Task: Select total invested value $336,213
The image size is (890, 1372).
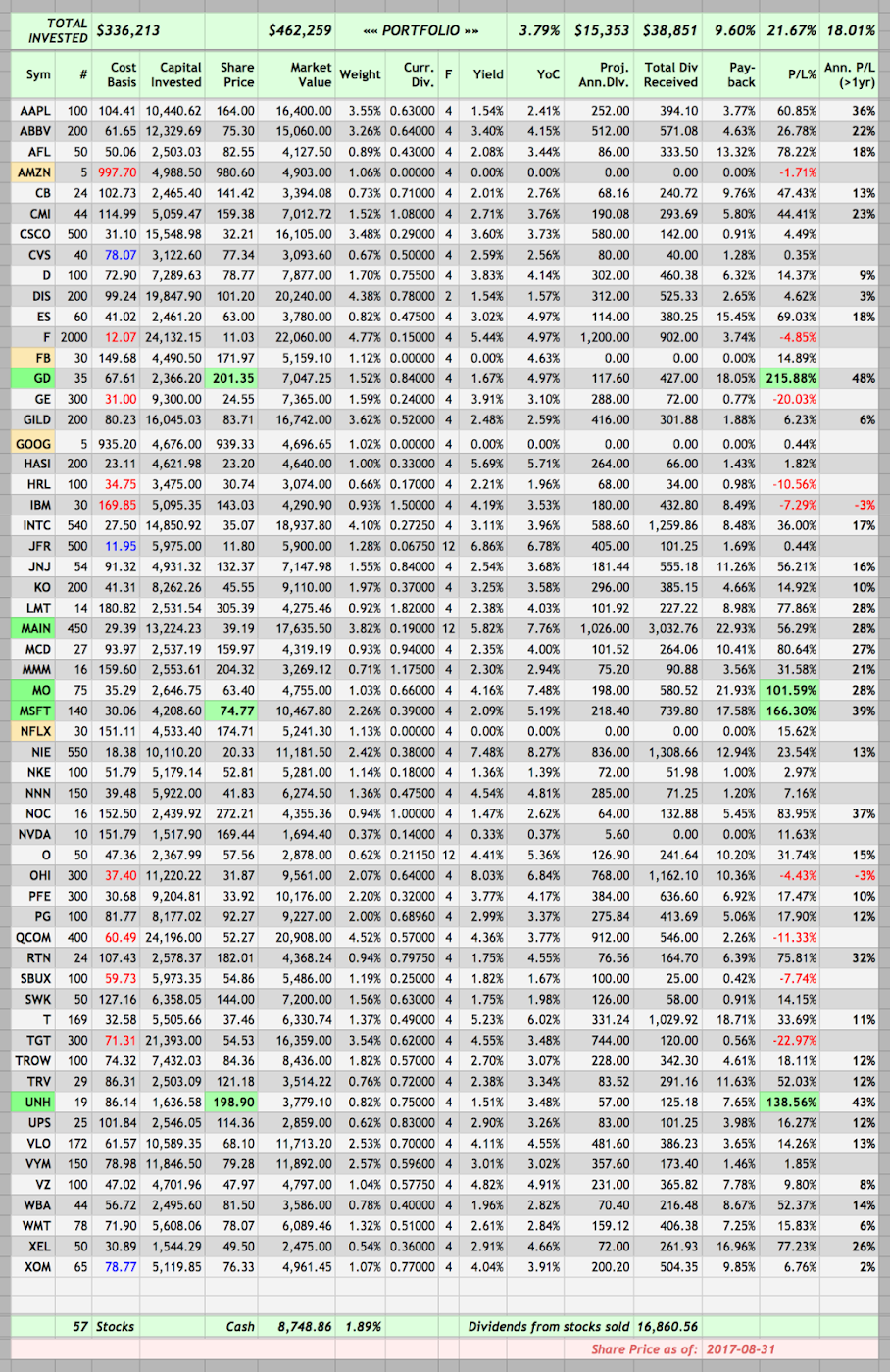Action: click(128, 30)
